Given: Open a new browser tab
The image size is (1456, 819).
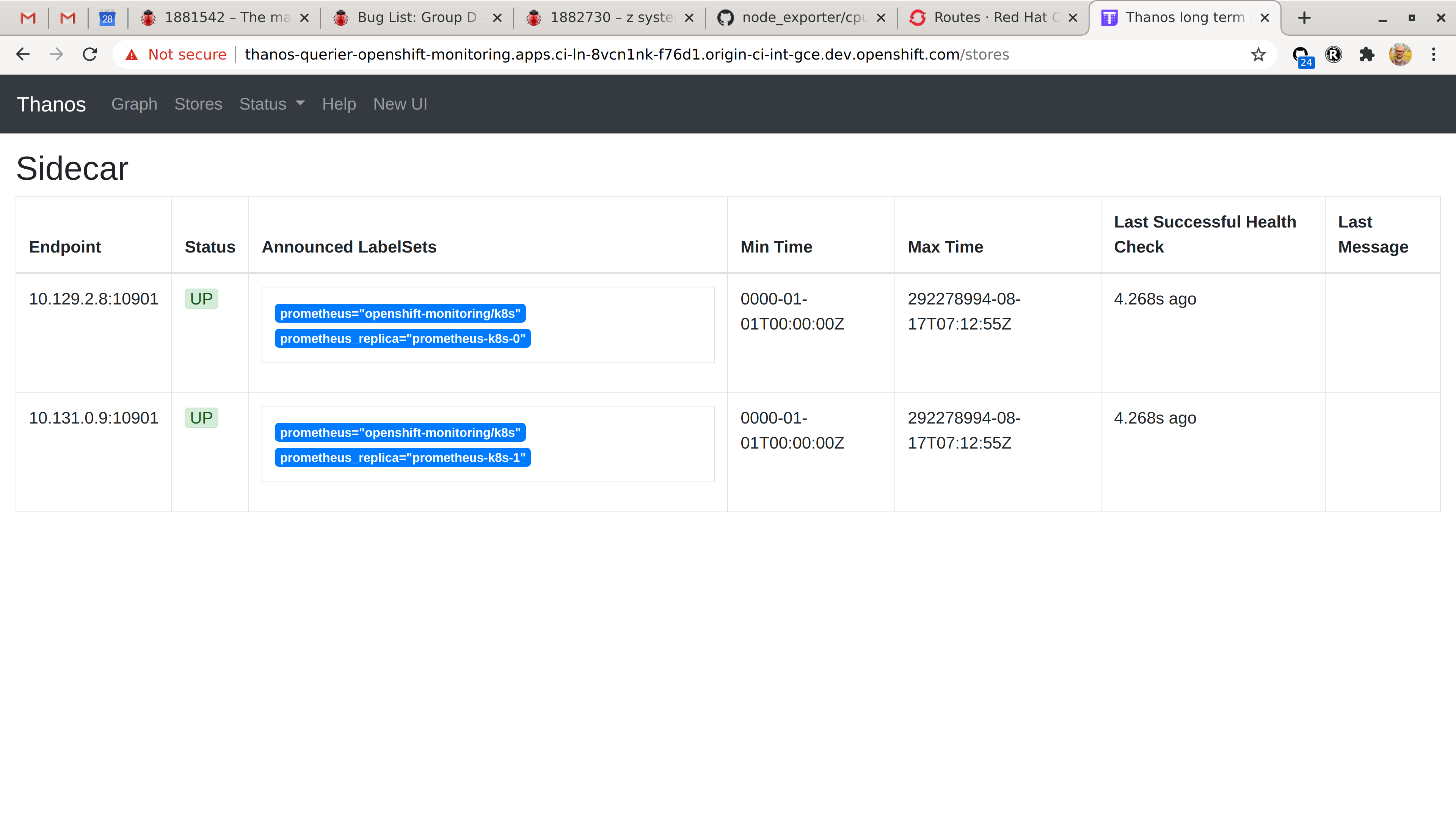Looking at the screenshot, I should pos(1304,18).
